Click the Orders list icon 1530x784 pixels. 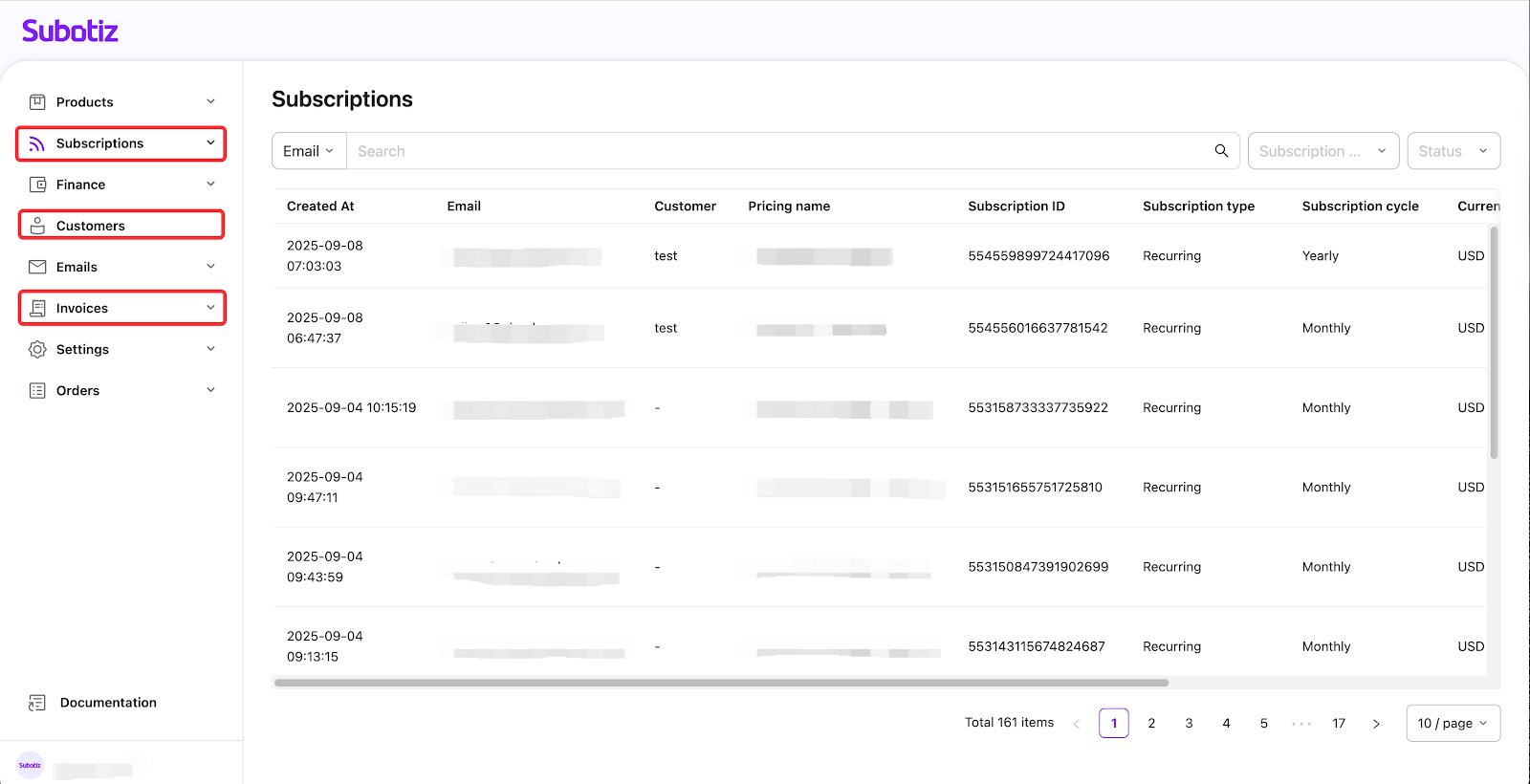coord(37,390)
